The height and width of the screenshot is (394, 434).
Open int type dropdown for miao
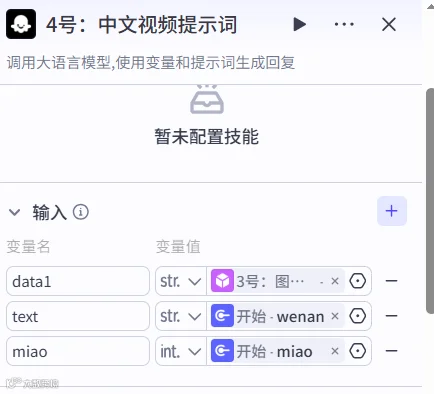[181, 351]
